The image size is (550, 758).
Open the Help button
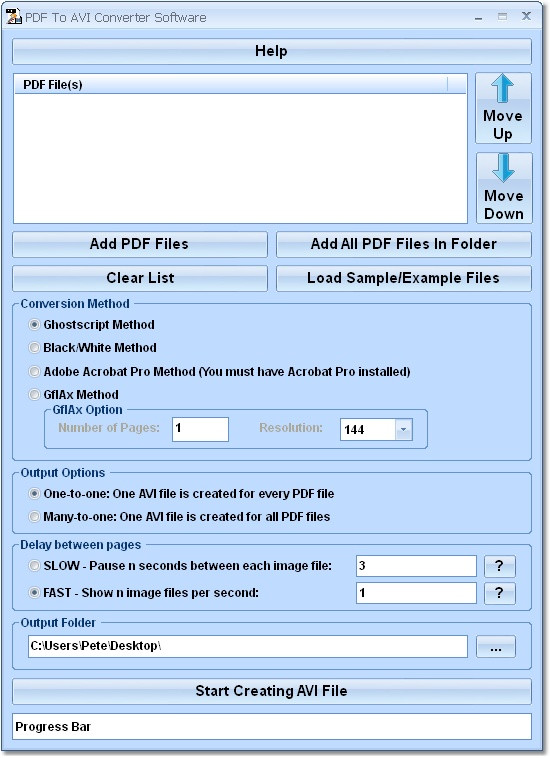pos(272,51)
